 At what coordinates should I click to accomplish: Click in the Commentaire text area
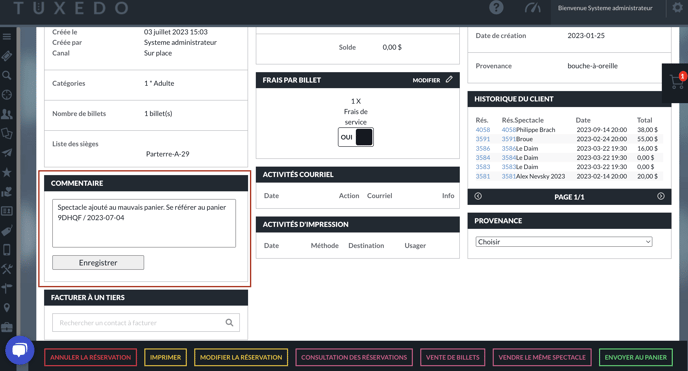tap(144, 223)
